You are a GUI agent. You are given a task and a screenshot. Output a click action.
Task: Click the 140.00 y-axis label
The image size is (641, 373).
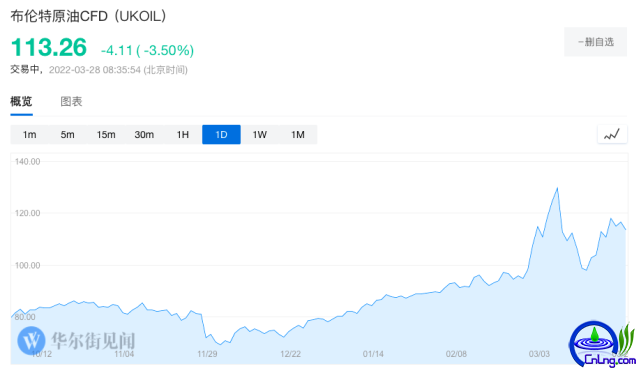(27, 162)
